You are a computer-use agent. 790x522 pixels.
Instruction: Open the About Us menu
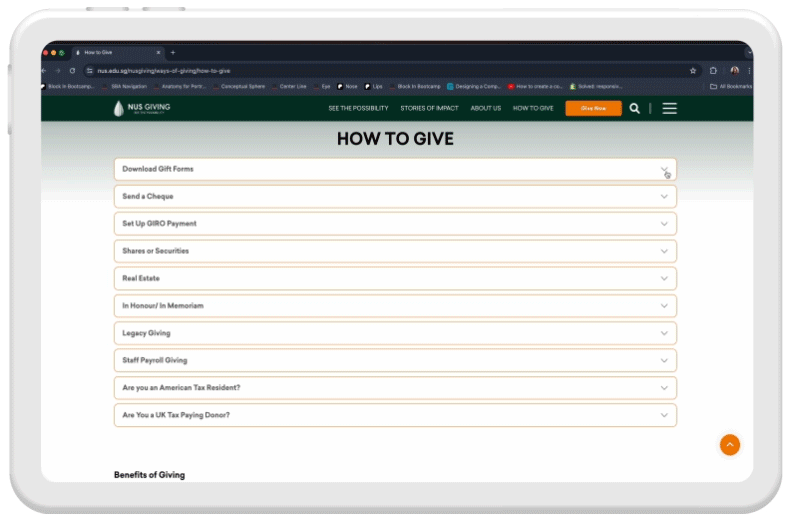click(486, 108)
